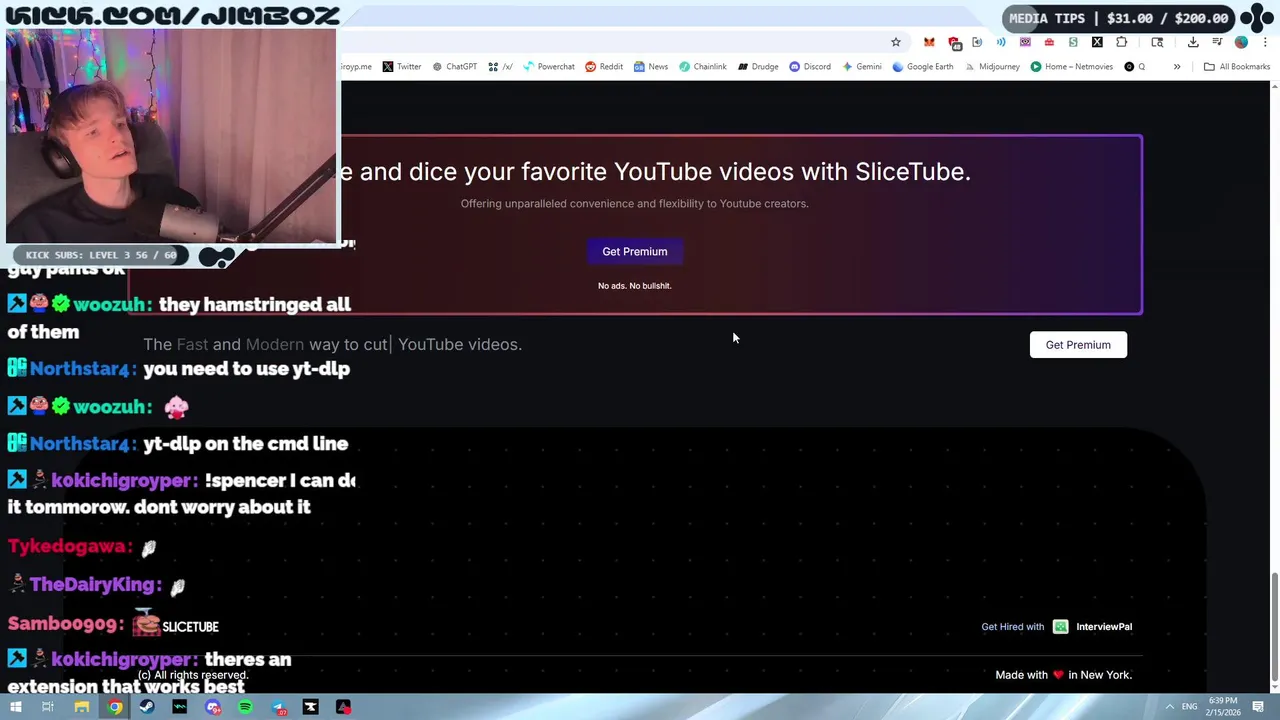1280x720 pixels.
Task: Show hidden system tray icons
Action: coord(1170,707)
